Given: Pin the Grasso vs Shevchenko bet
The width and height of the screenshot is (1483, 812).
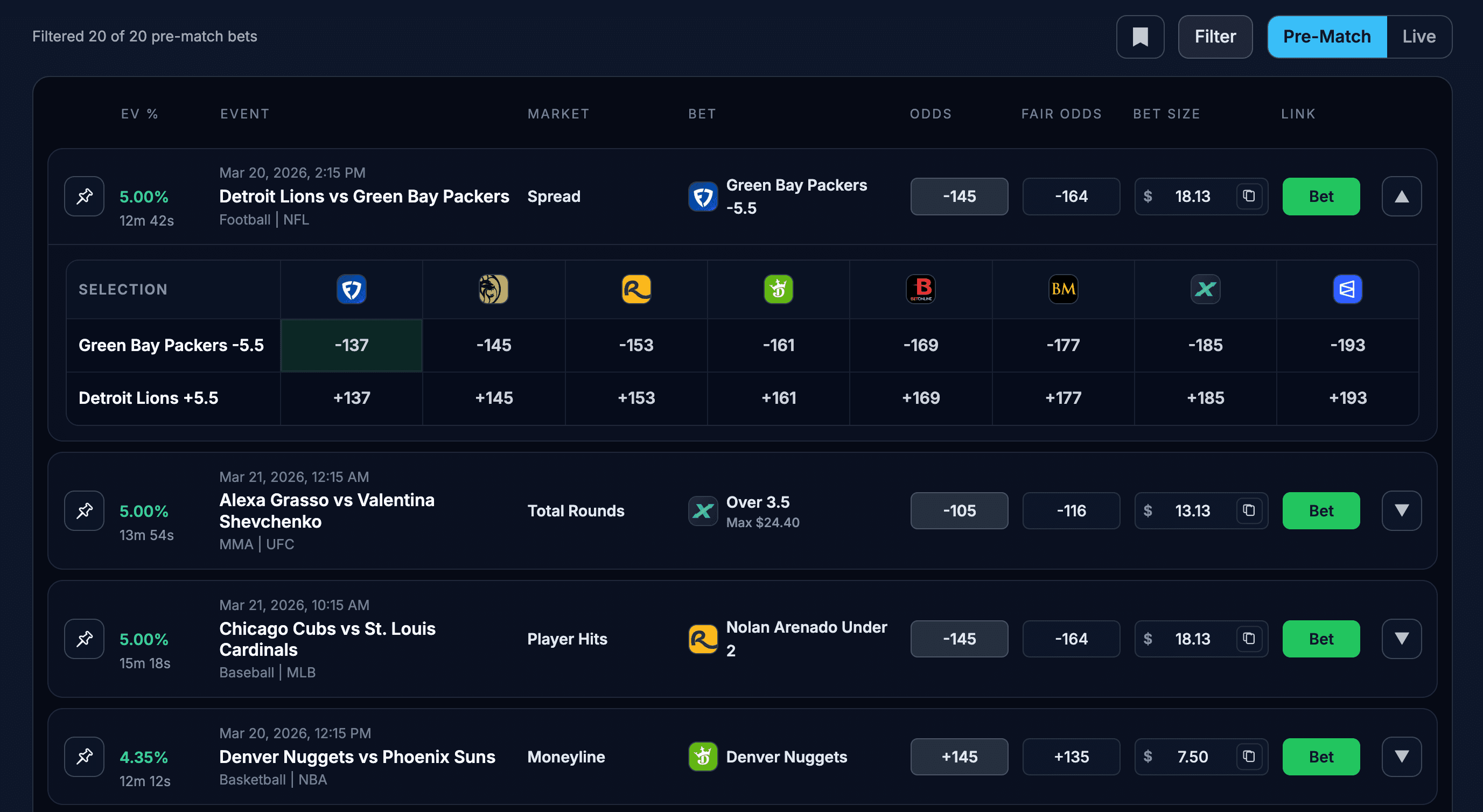Looking at the screenshot, I should click(x=84, y=510).
